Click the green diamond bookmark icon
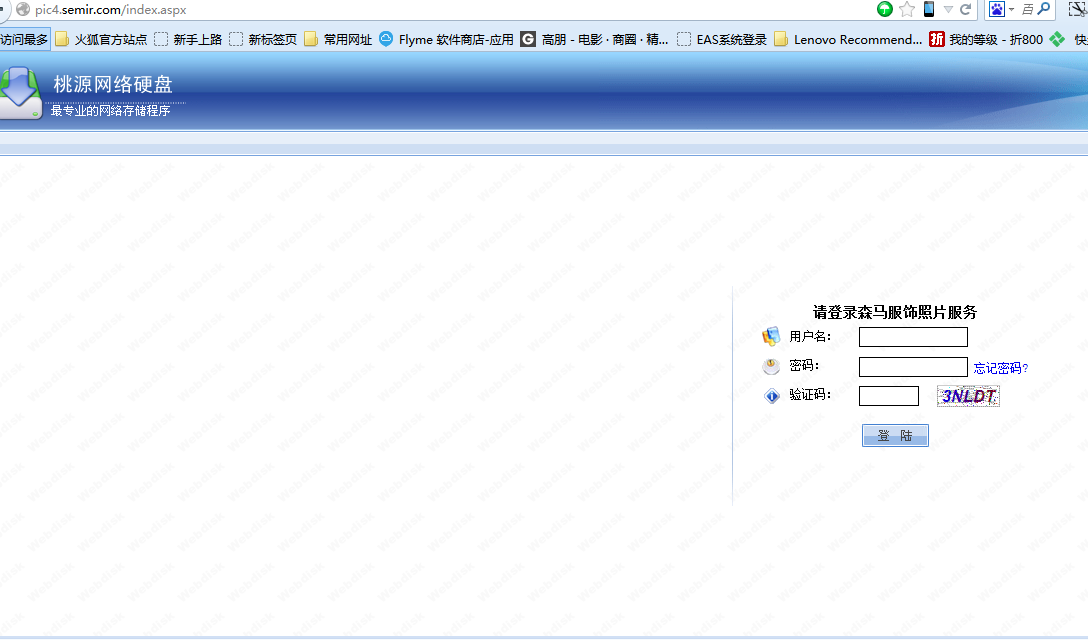 (x=1057, y=40)
